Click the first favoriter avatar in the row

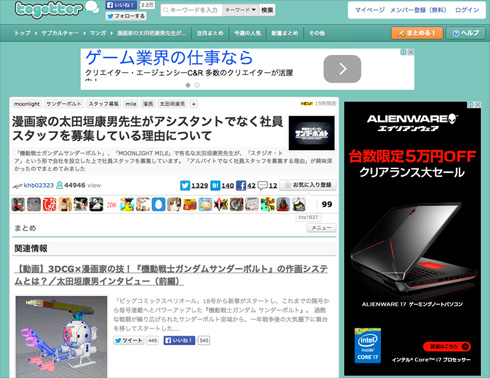coord(18,204)
